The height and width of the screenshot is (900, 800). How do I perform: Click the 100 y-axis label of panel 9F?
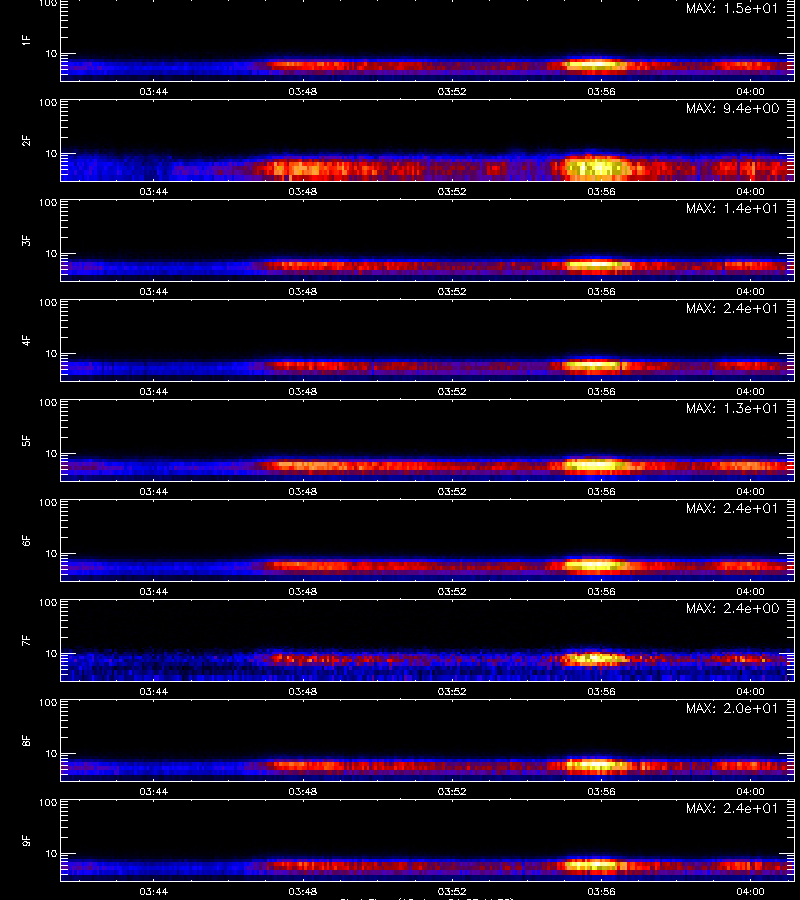(x=48, y=803)
